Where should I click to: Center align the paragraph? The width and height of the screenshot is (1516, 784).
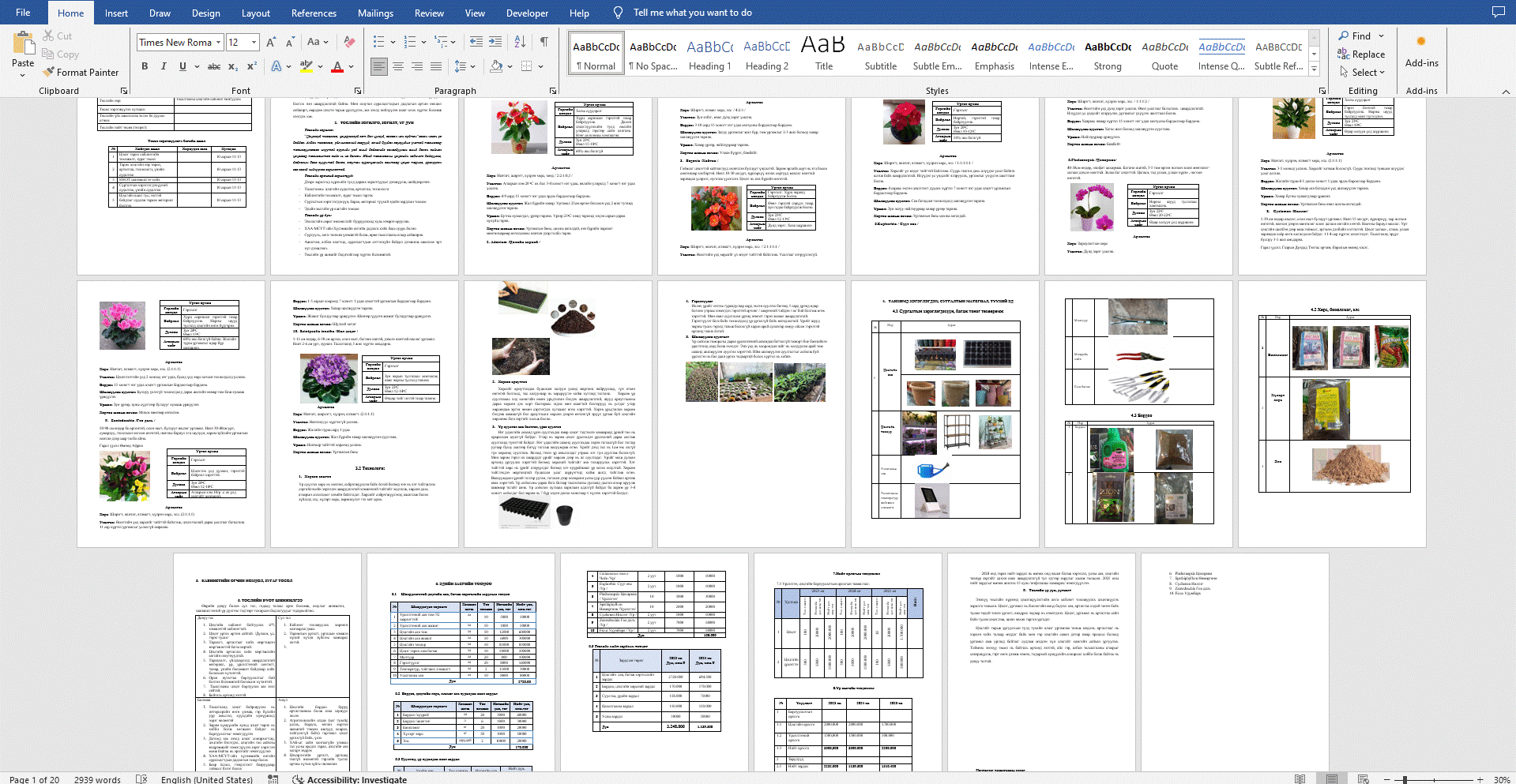(398, 66)
